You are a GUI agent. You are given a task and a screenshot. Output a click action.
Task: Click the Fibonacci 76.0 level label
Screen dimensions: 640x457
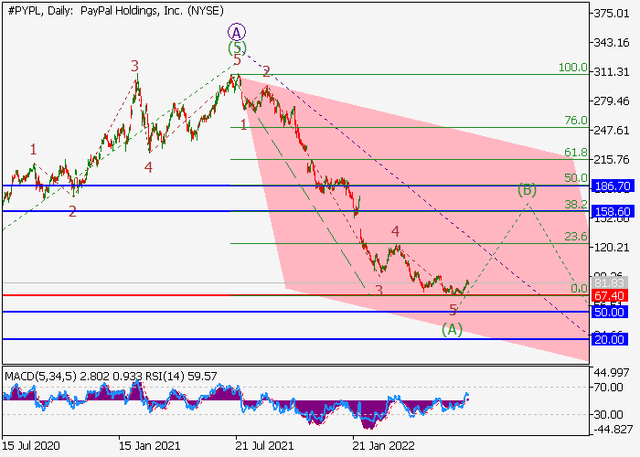click(574, 121)
